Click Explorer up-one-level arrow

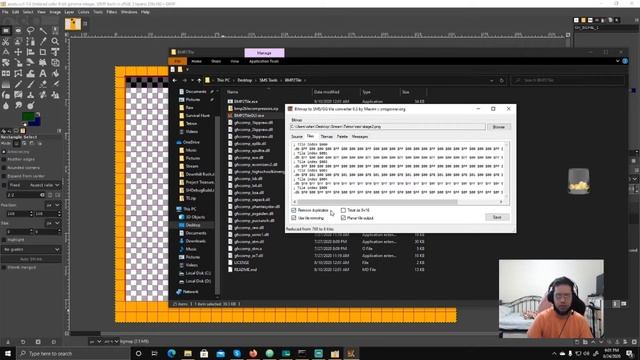point(199,80)
